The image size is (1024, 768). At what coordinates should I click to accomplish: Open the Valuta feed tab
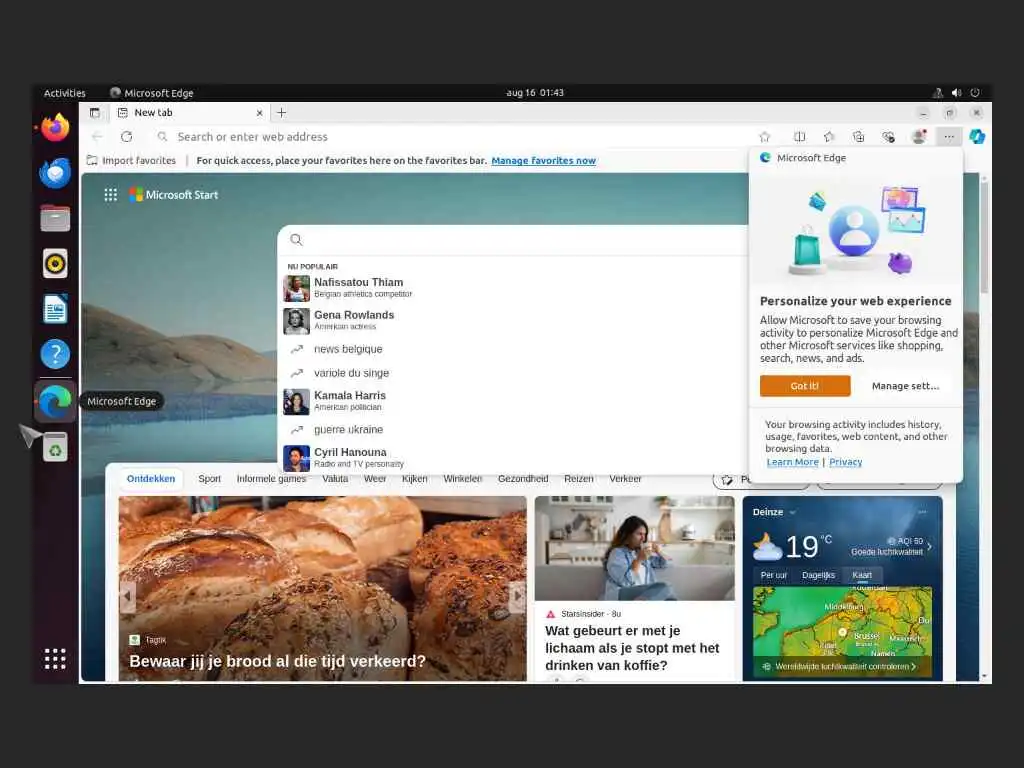tap(335, 479)
